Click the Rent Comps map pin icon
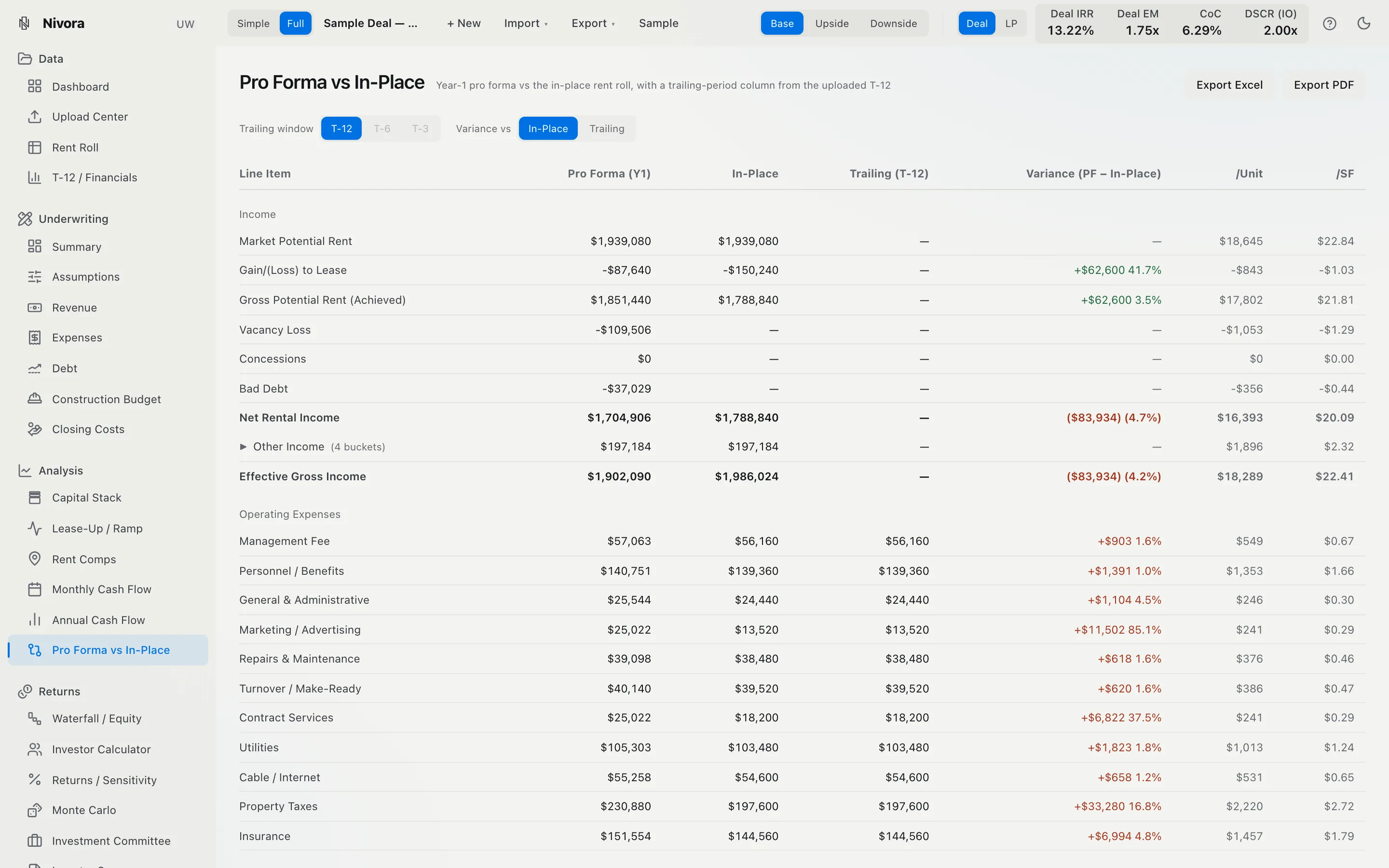The width and height of the screenshot is (1389, 868). [x=34, y=559]
